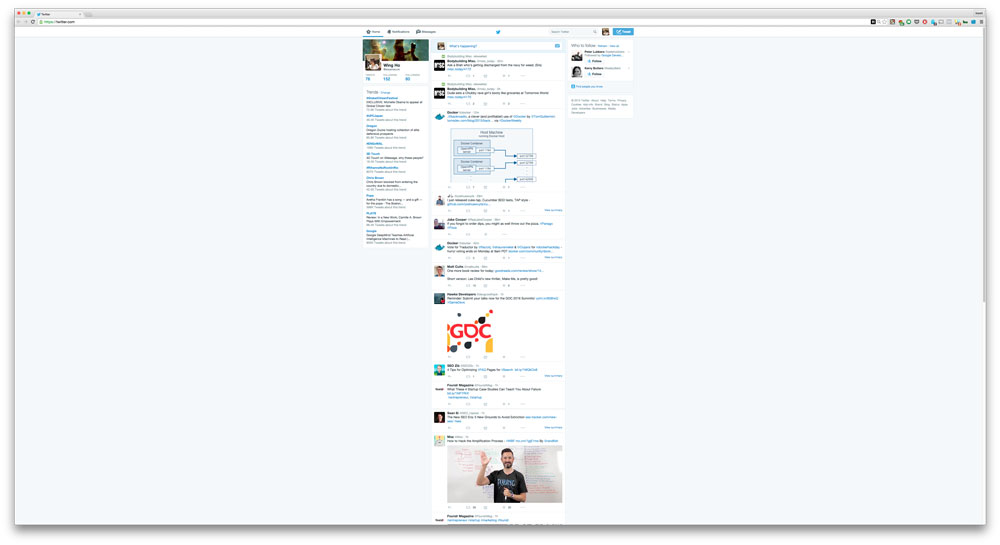
Task: Follow Peter Lubbers
Action: click(594, 61)
